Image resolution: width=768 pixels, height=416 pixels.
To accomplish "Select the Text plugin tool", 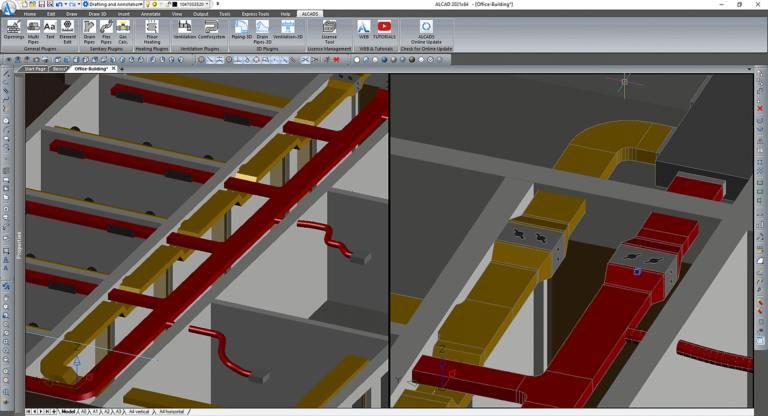I will [50, 30].
